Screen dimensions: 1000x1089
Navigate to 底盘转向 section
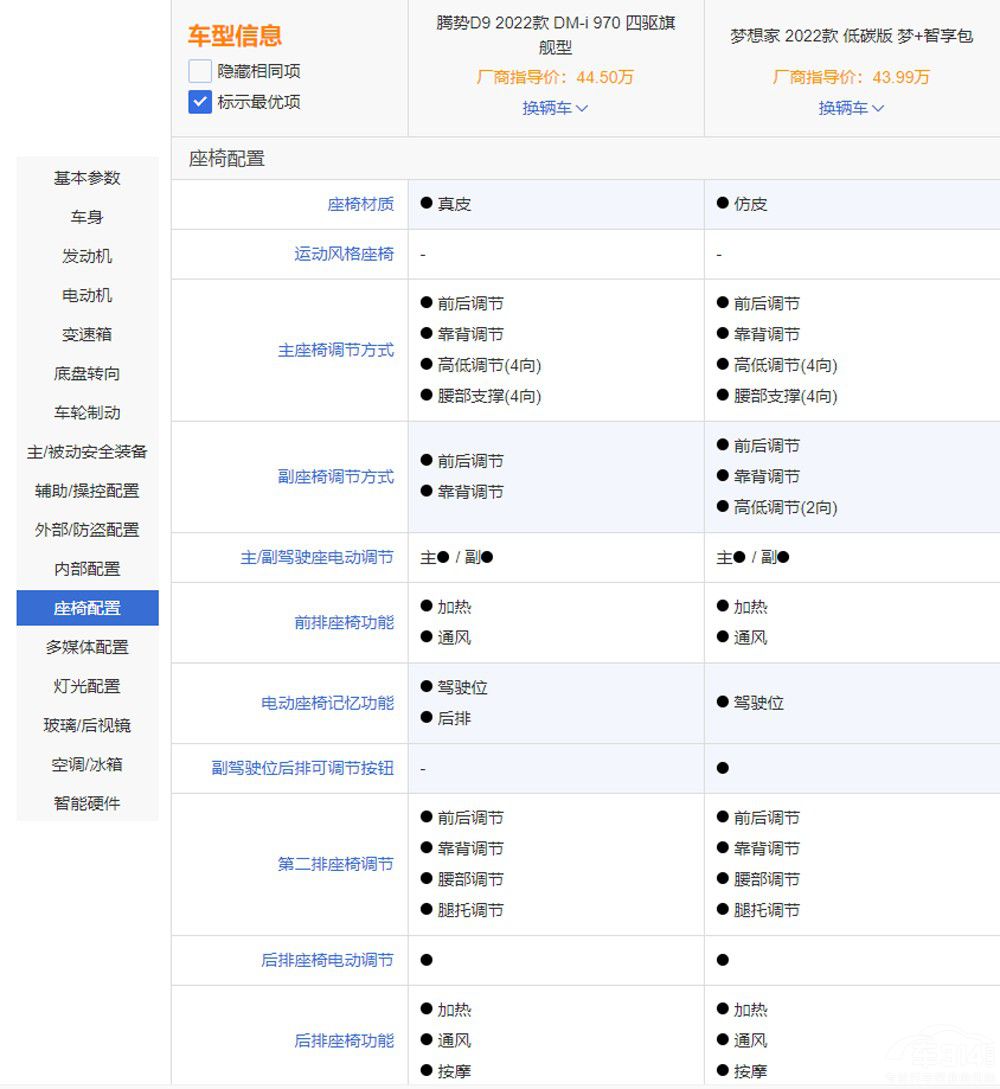[87, 373]
